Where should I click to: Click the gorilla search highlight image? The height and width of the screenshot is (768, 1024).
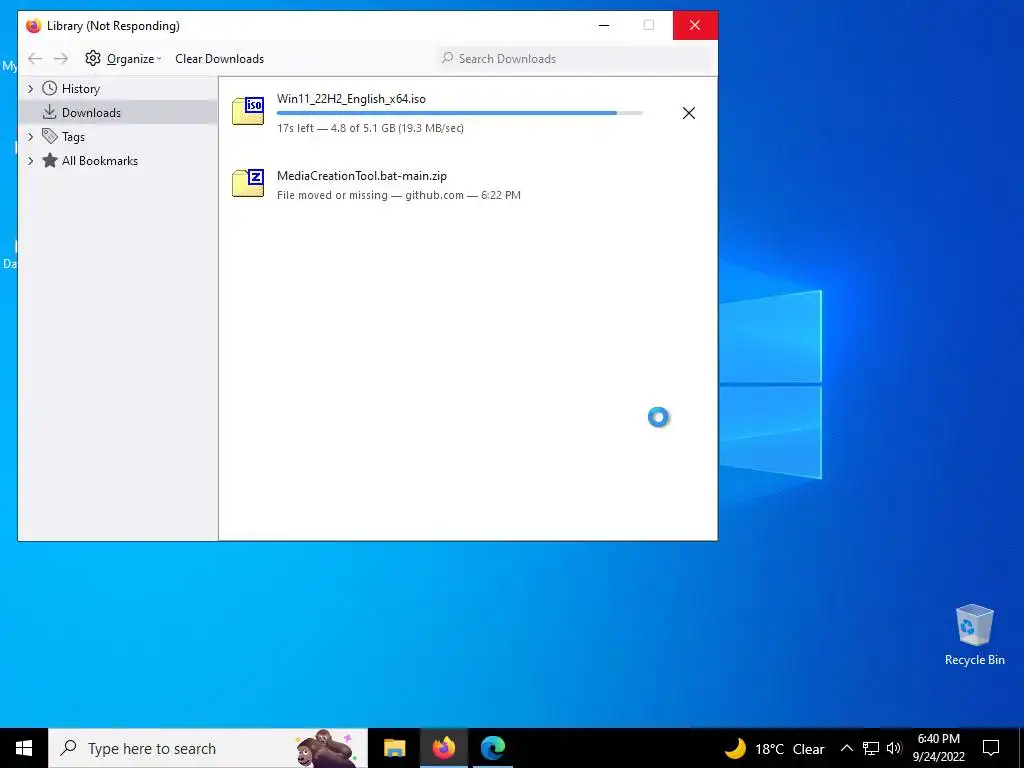click(x=325, y=748)
